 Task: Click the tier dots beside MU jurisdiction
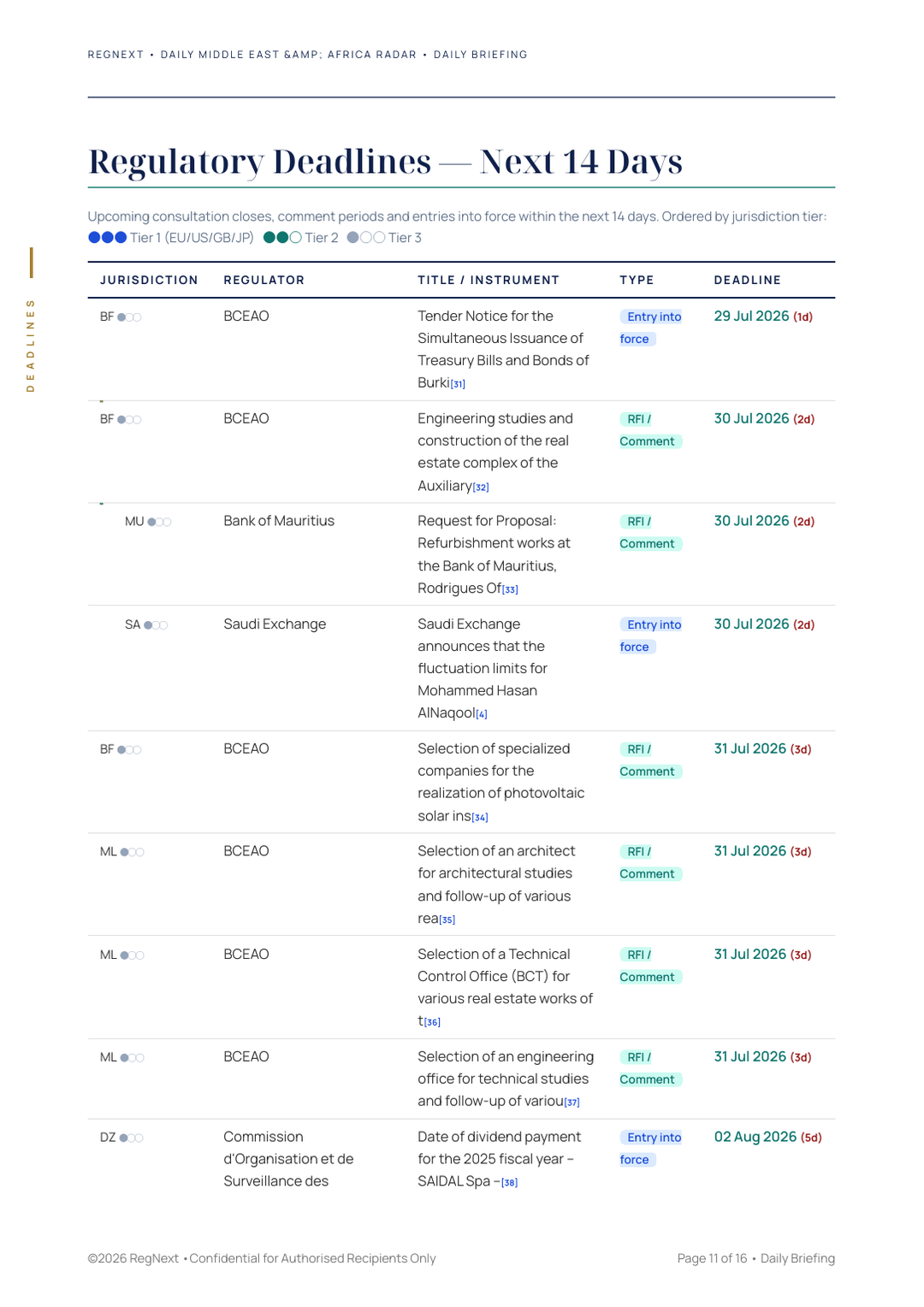[159, 522]
